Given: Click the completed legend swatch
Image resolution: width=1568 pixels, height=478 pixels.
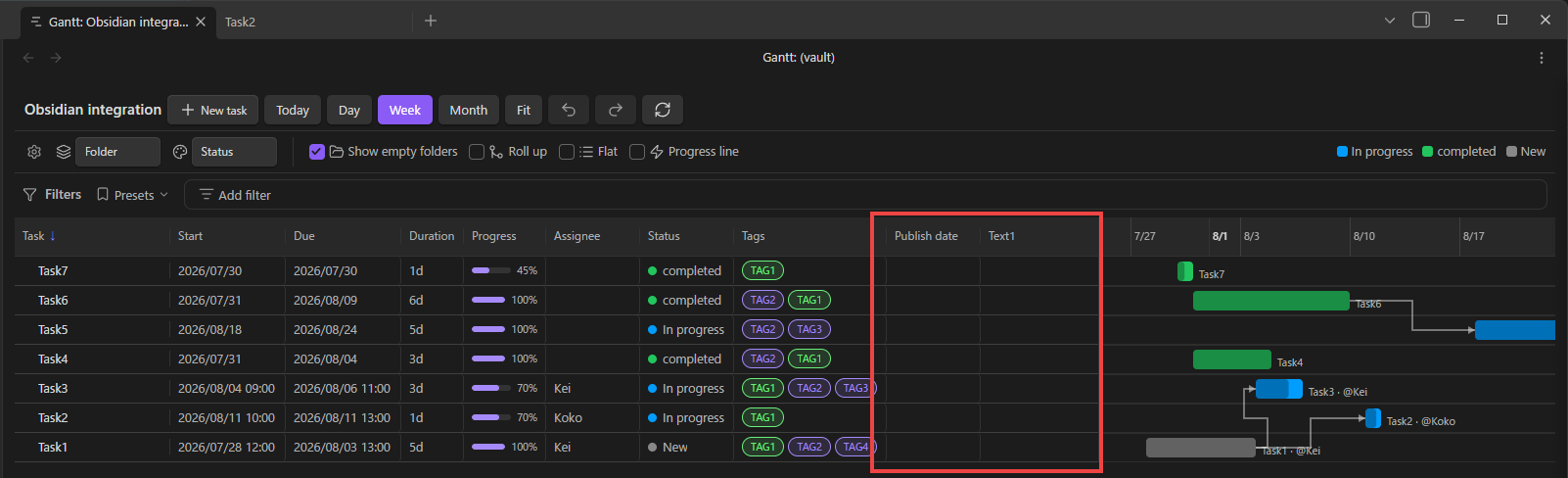Looking at the screenshot, I should (x=1428, y=152).
